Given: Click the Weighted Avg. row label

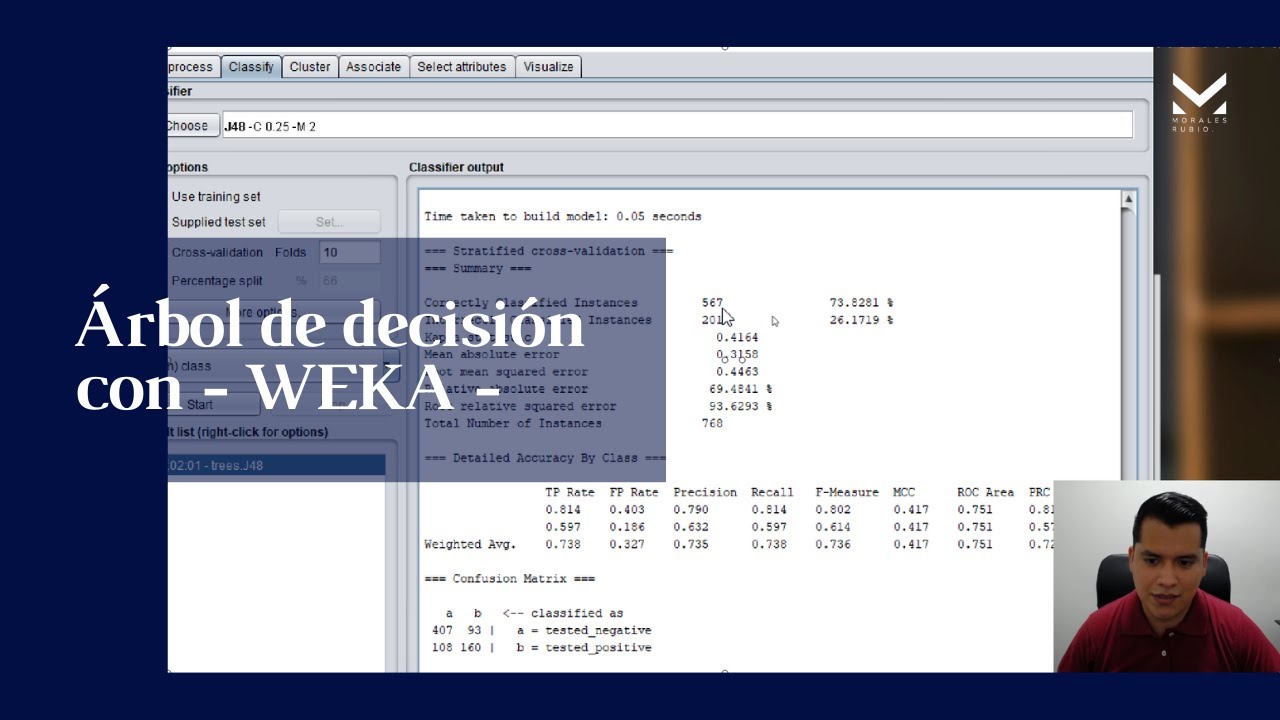Looking at the screenshot, I should tap(470, 544).
